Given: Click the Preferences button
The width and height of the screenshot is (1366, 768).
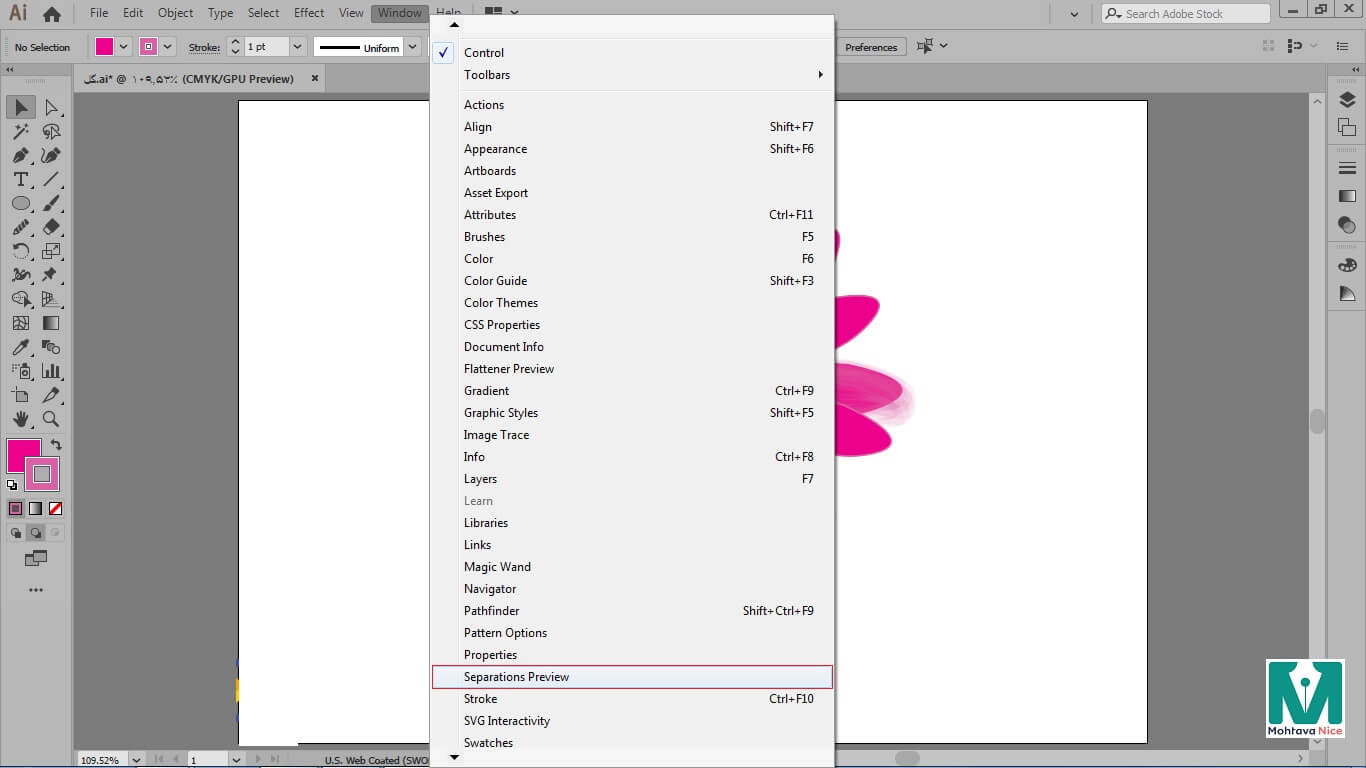Looking at the screenshot, I should [870, 47].
